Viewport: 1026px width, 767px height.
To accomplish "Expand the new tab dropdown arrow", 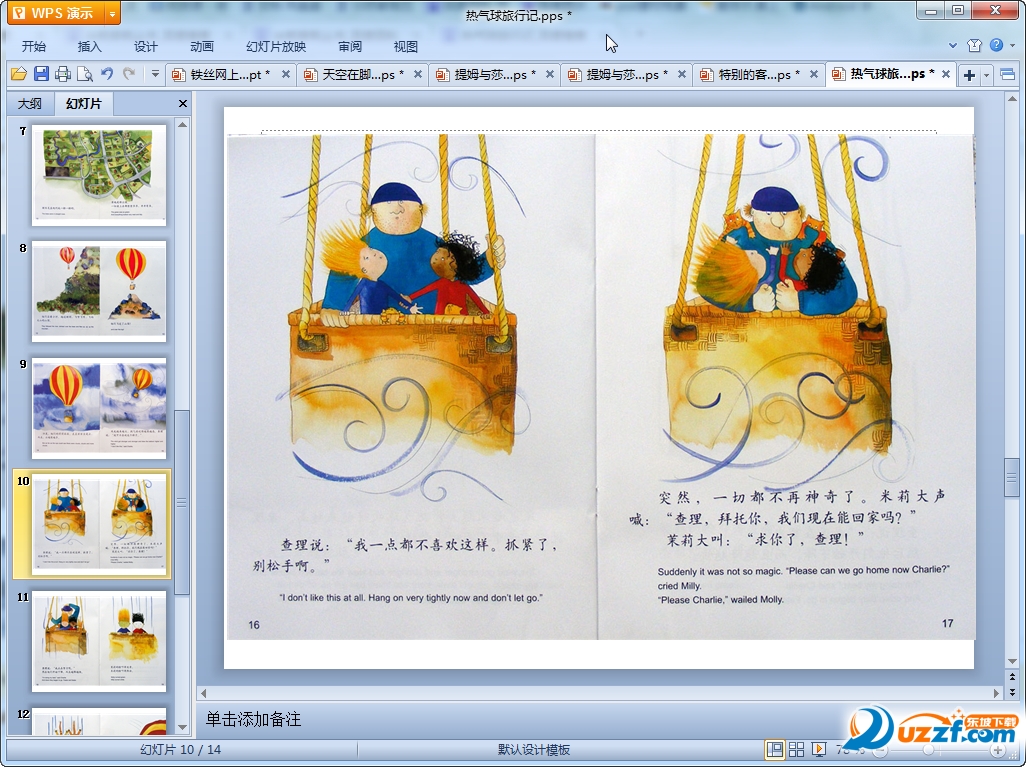I will pyautogui.click(x=987, y=75).
